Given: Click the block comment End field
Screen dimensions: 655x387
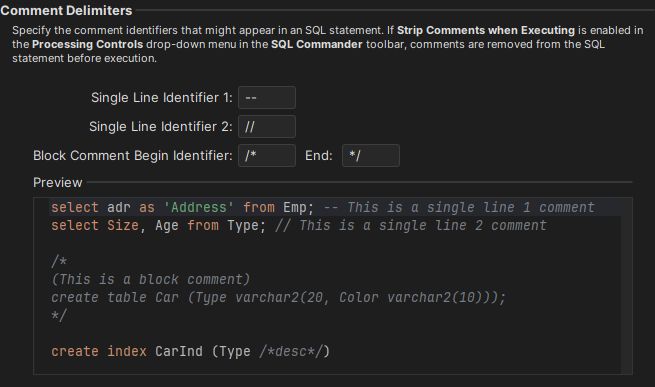Looking at the screenshot, I should tap(371, 155).
